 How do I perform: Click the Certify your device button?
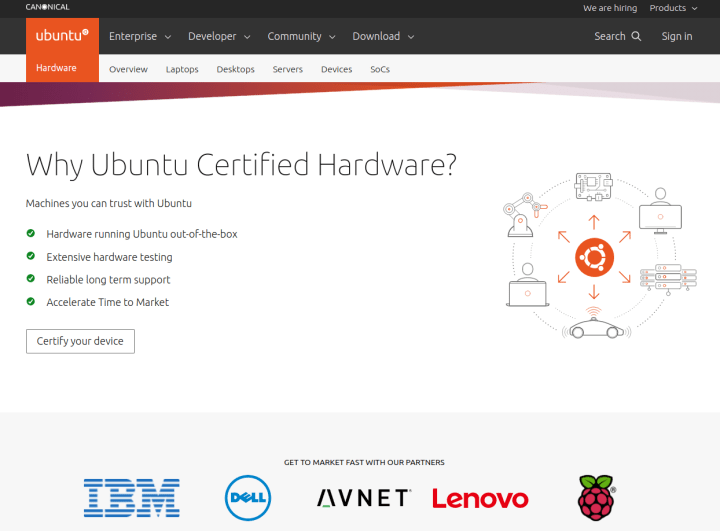coord(80,341)
